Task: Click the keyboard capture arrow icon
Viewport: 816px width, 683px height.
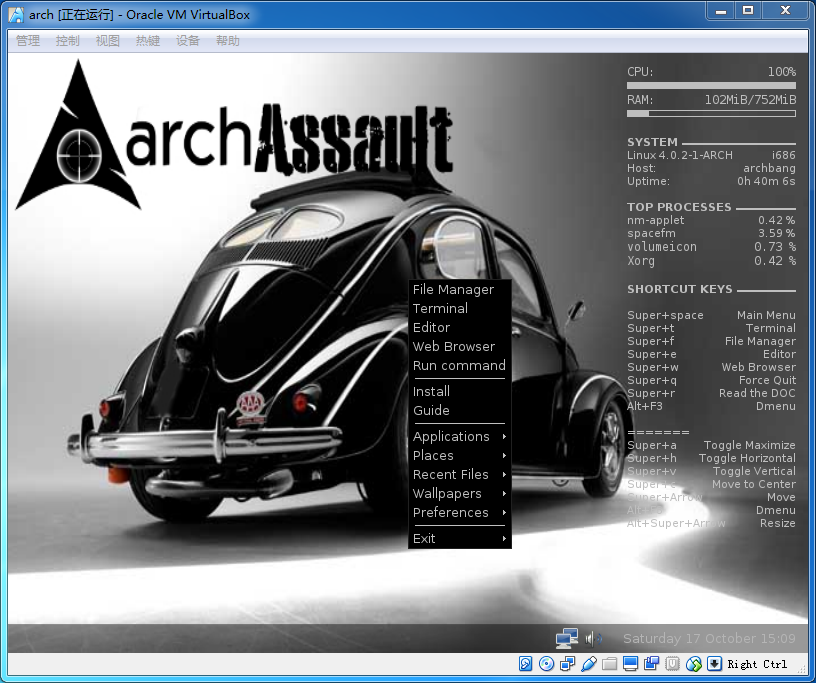Action: [x=715, y=664]
